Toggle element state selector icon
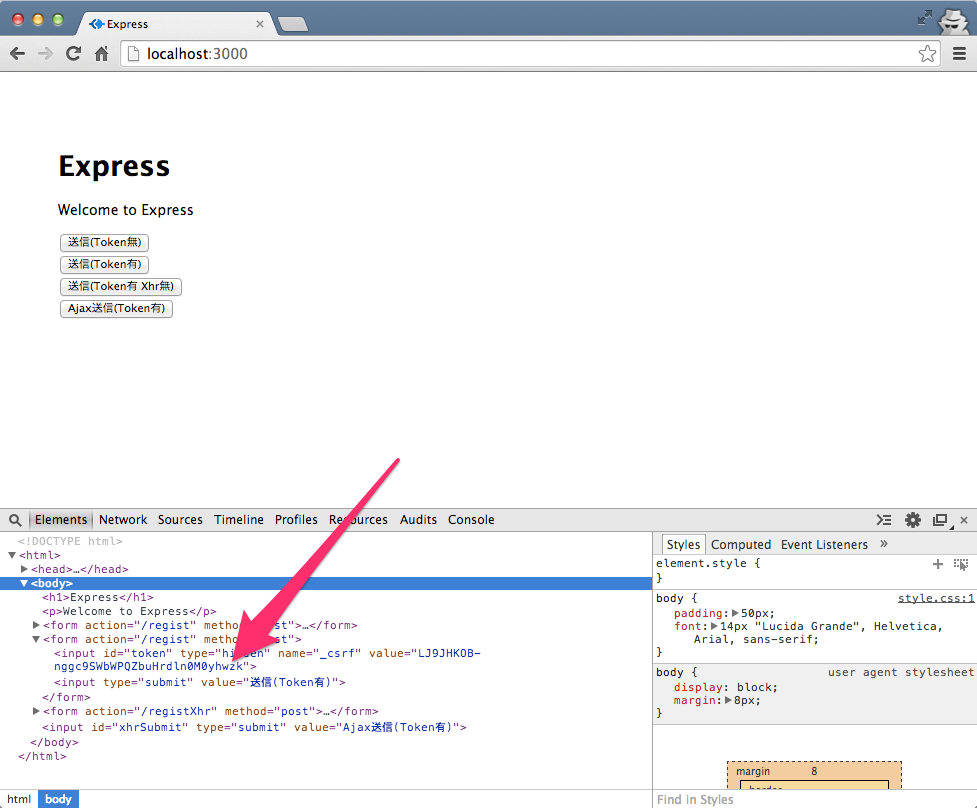The image size is (977, 808). (x=961, y=564)
